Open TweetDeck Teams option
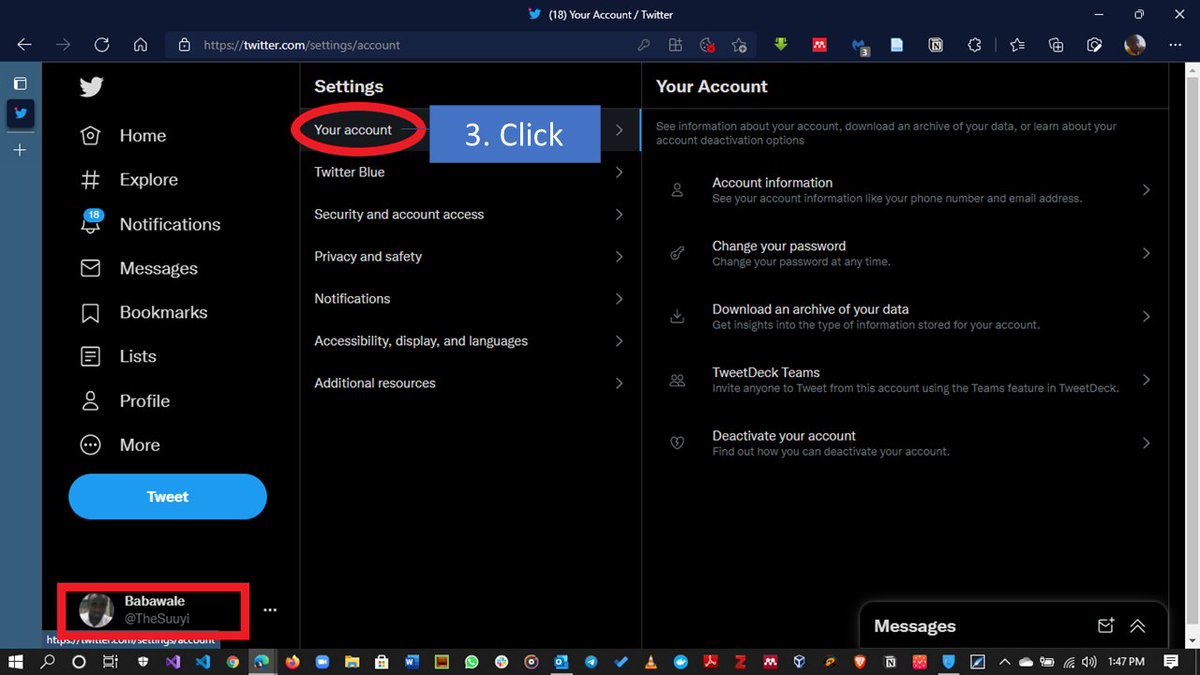 point(905,380)
